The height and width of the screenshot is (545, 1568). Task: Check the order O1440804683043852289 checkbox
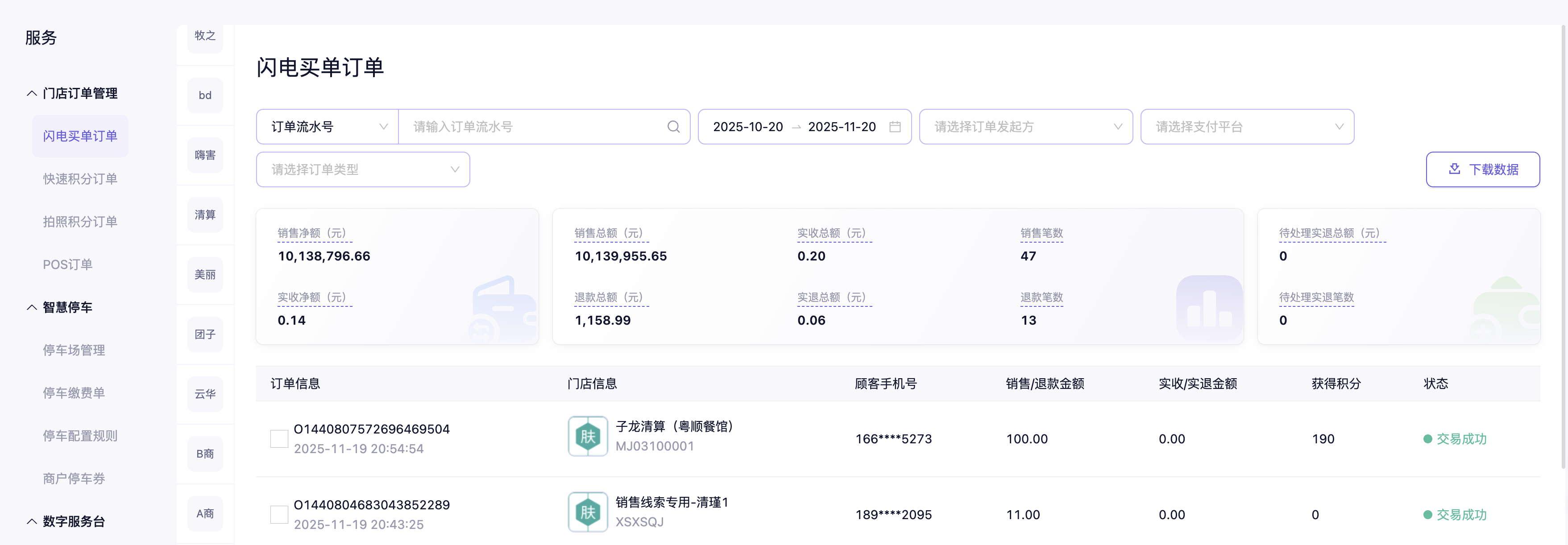coord(279,515)
